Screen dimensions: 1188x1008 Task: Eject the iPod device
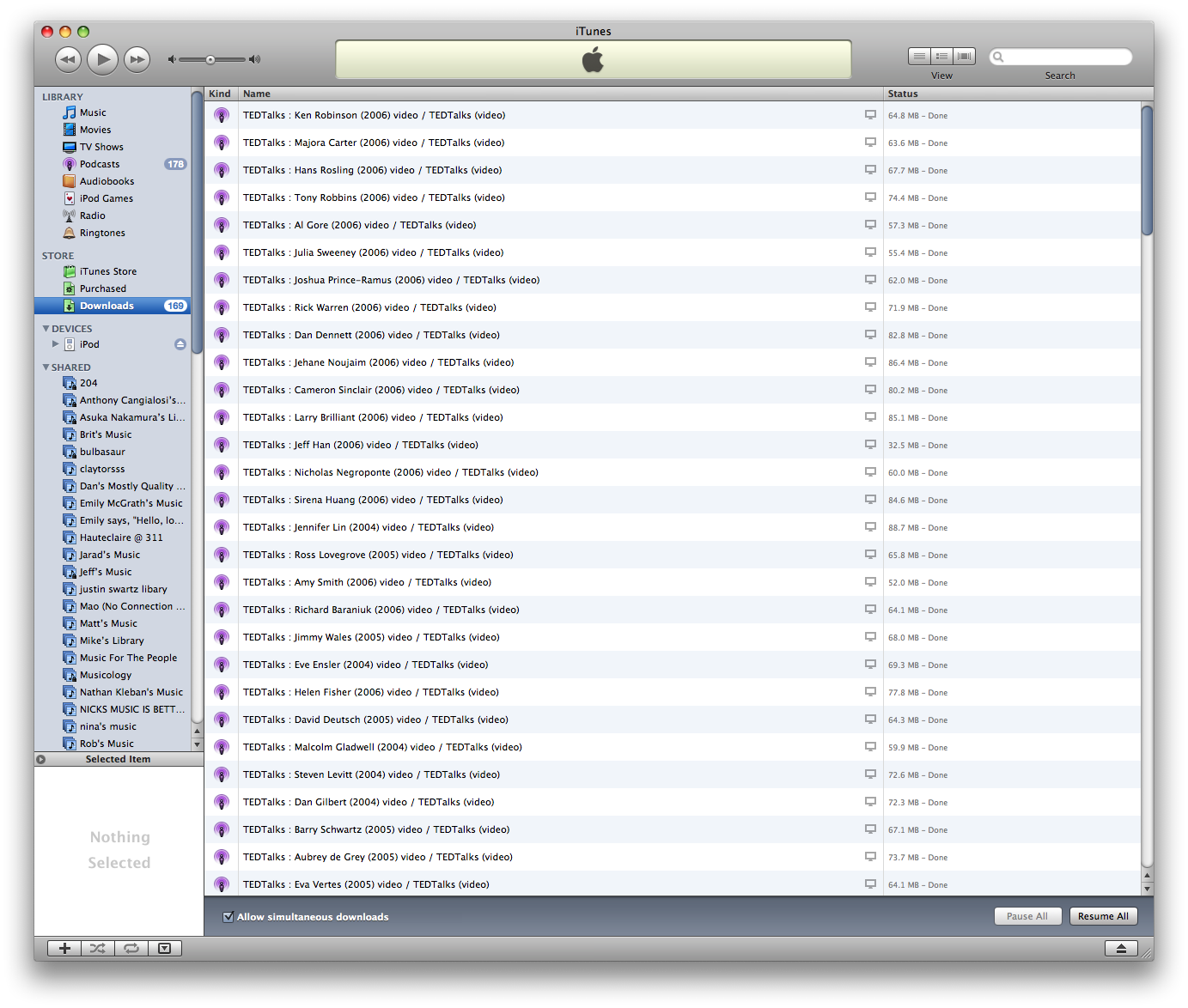[180, 344]
